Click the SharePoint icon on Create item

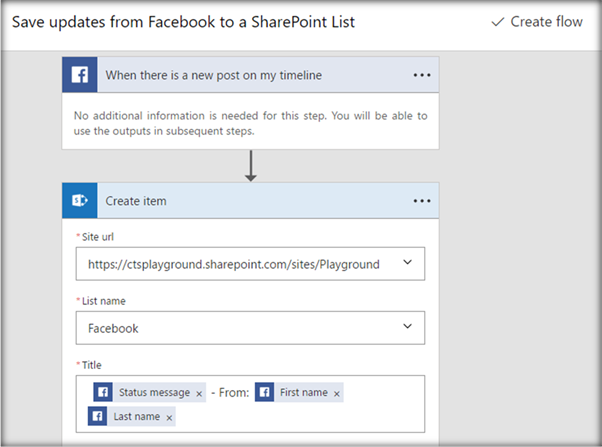pos(79,200)
